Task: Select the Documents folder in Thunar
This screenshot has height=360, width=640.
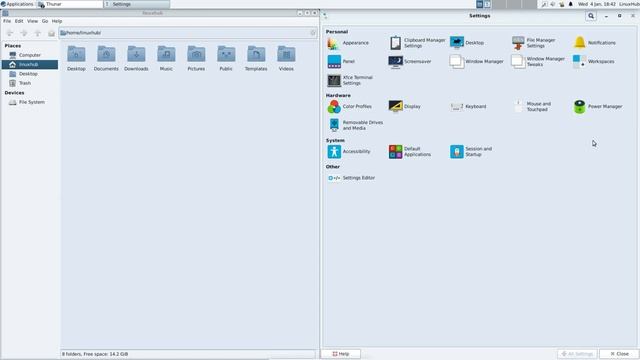Action: pyautogui.click(x=106, y=58)
